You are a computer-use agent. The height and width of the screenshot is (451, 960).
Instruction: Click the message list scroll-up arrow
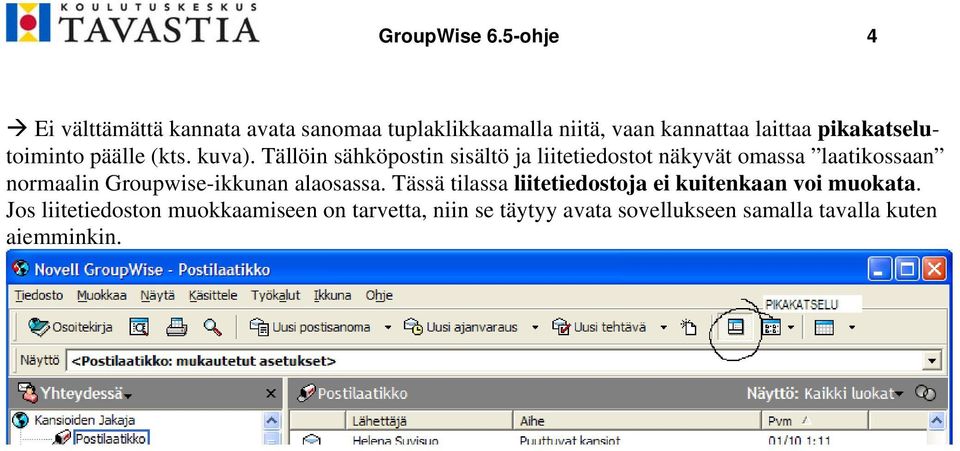[936, 420]
